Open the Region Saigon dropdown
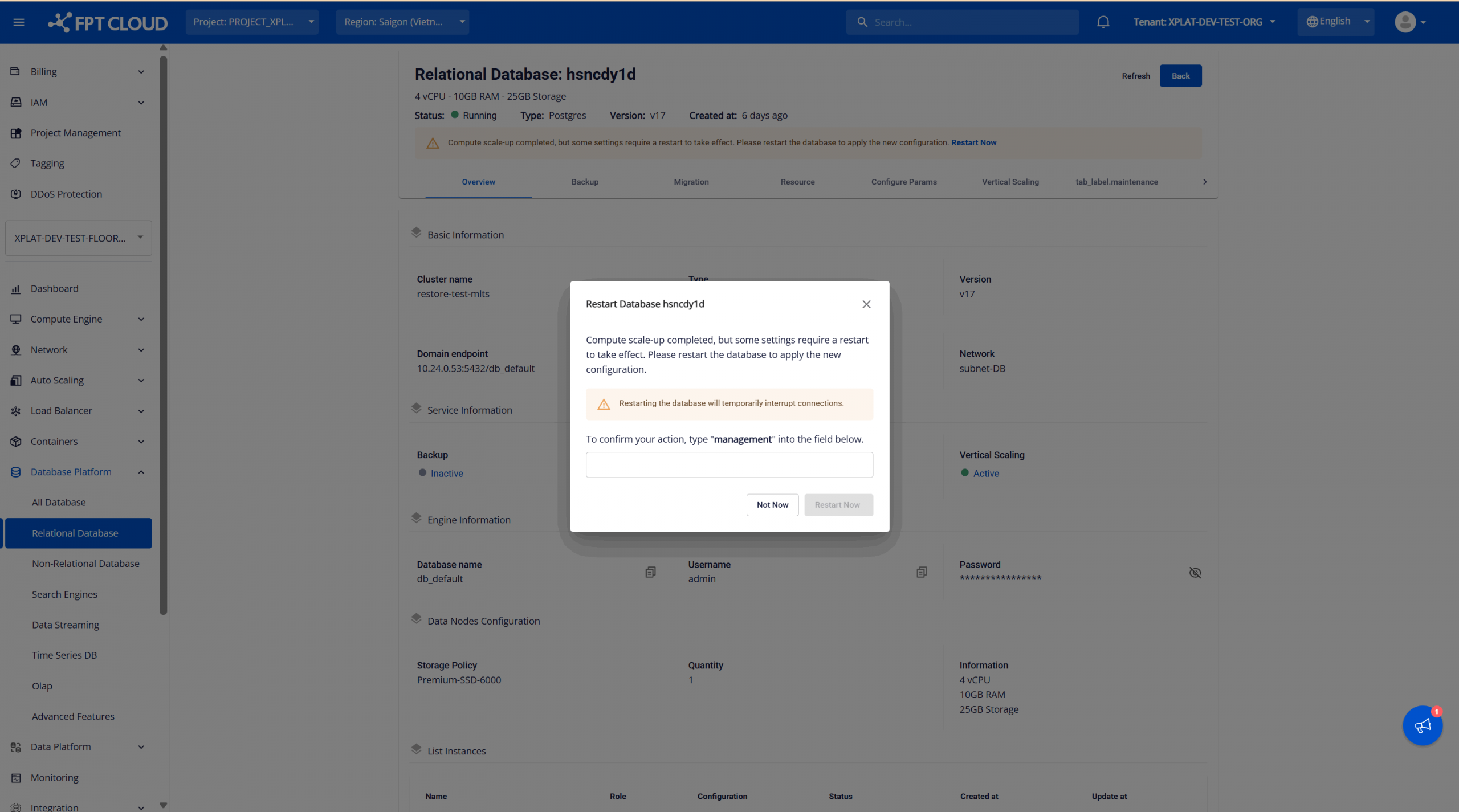Screen dimensions: 1459x812 coord(402,22)
